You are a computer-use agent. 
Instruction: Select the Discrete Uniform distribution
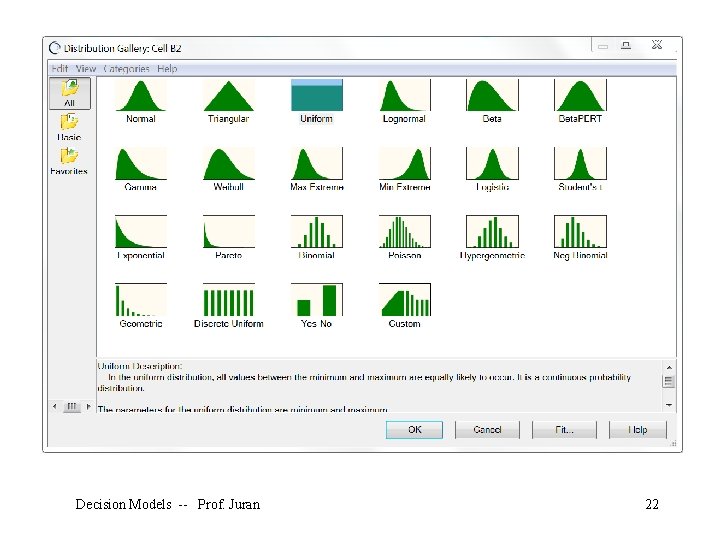[x=228, y=300]
